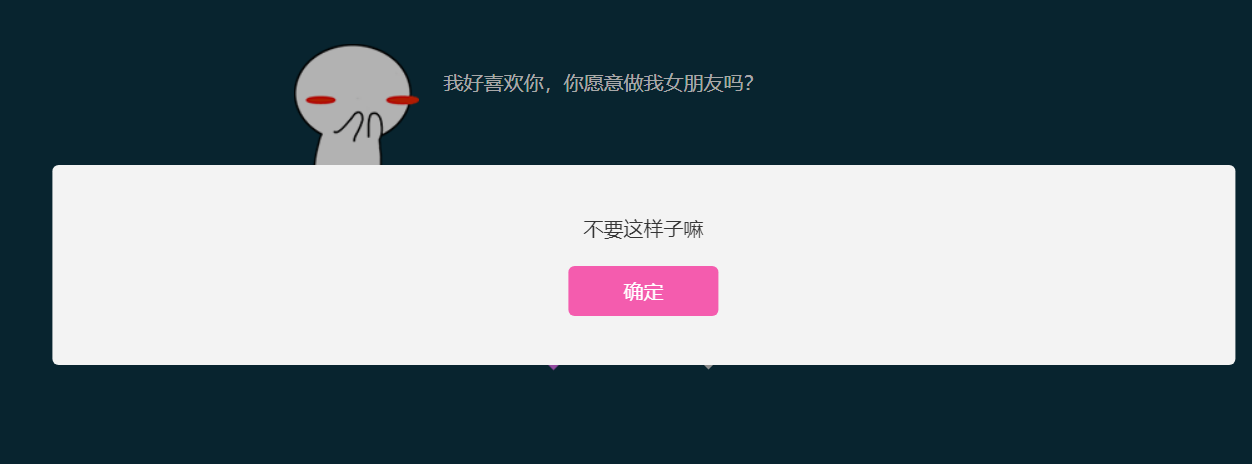
Task: Click the 我好喜欢你 confession text
Action: pos(493,83)
